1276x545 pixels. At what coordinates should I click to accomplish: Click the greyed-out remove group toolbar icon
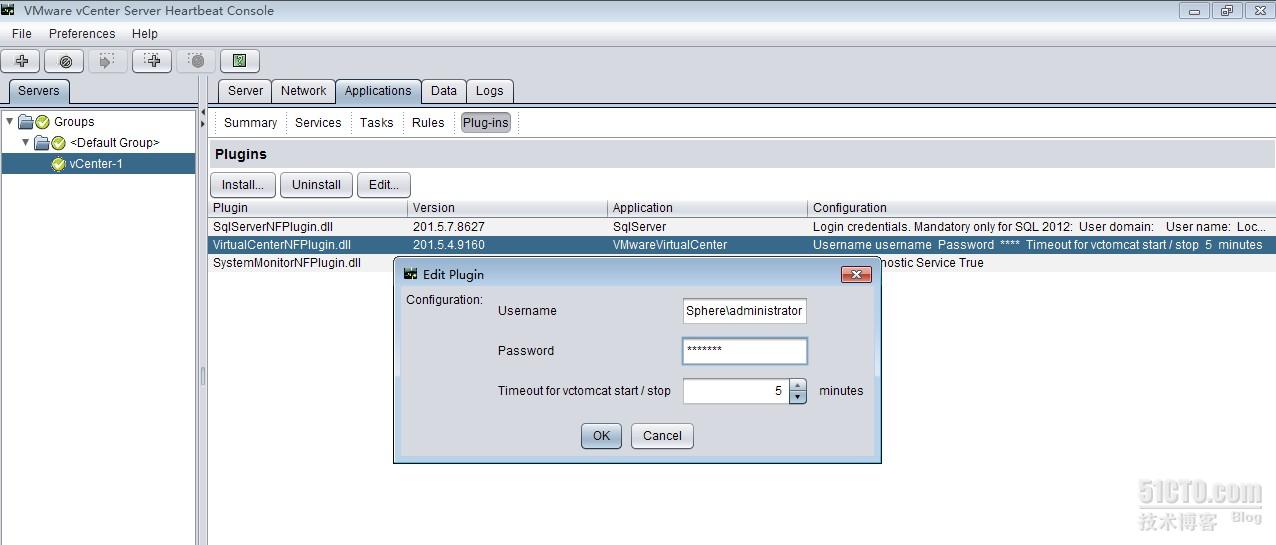(196, 61)
